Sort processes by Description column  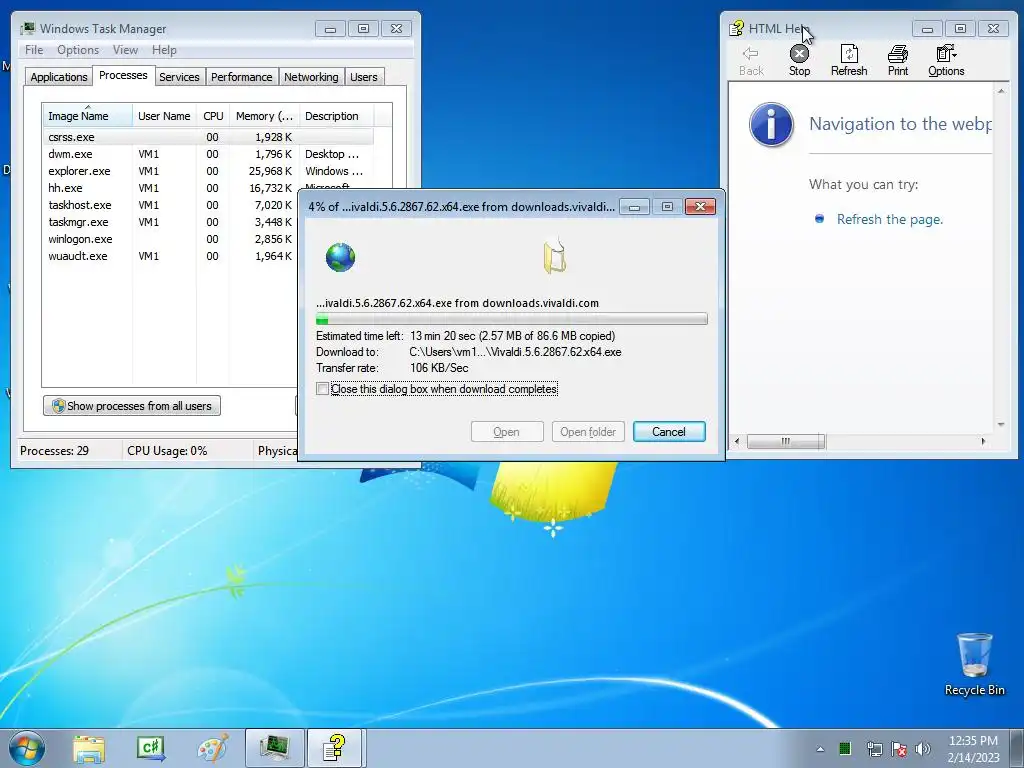(x=336, y=116)
